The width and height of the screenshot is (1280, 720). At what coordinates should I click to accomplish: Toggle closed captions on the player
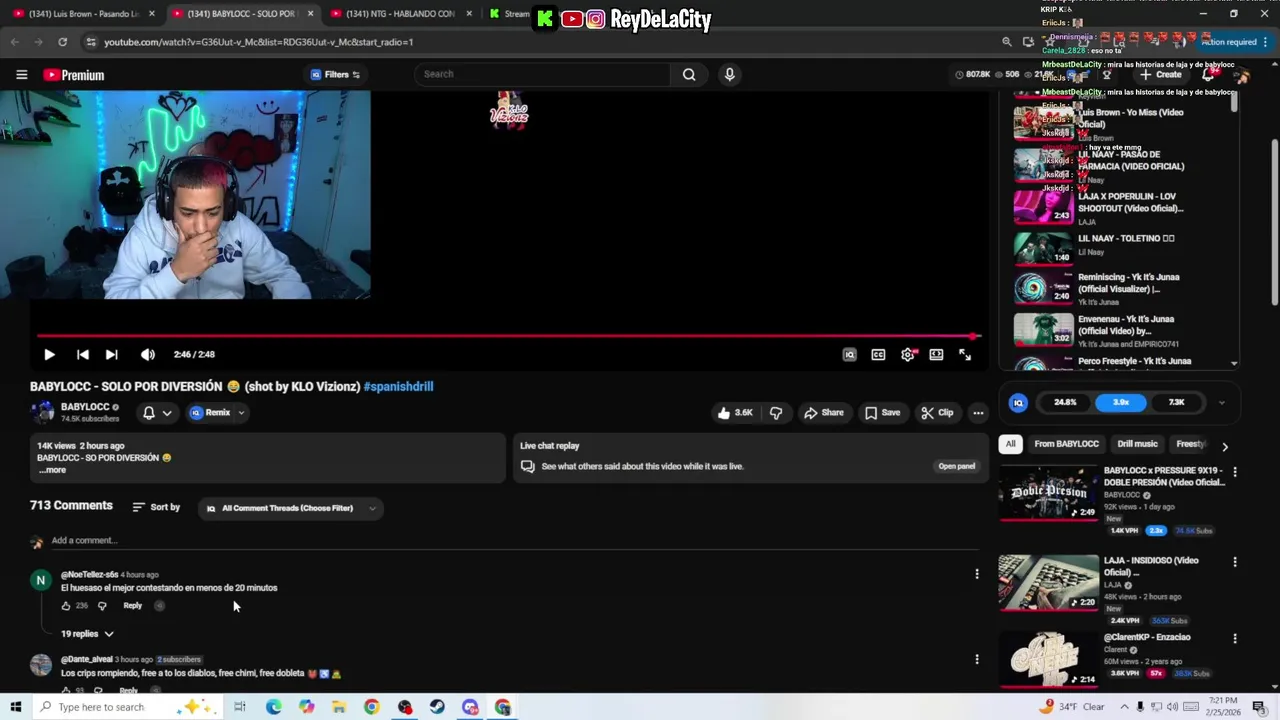point(878,354)
